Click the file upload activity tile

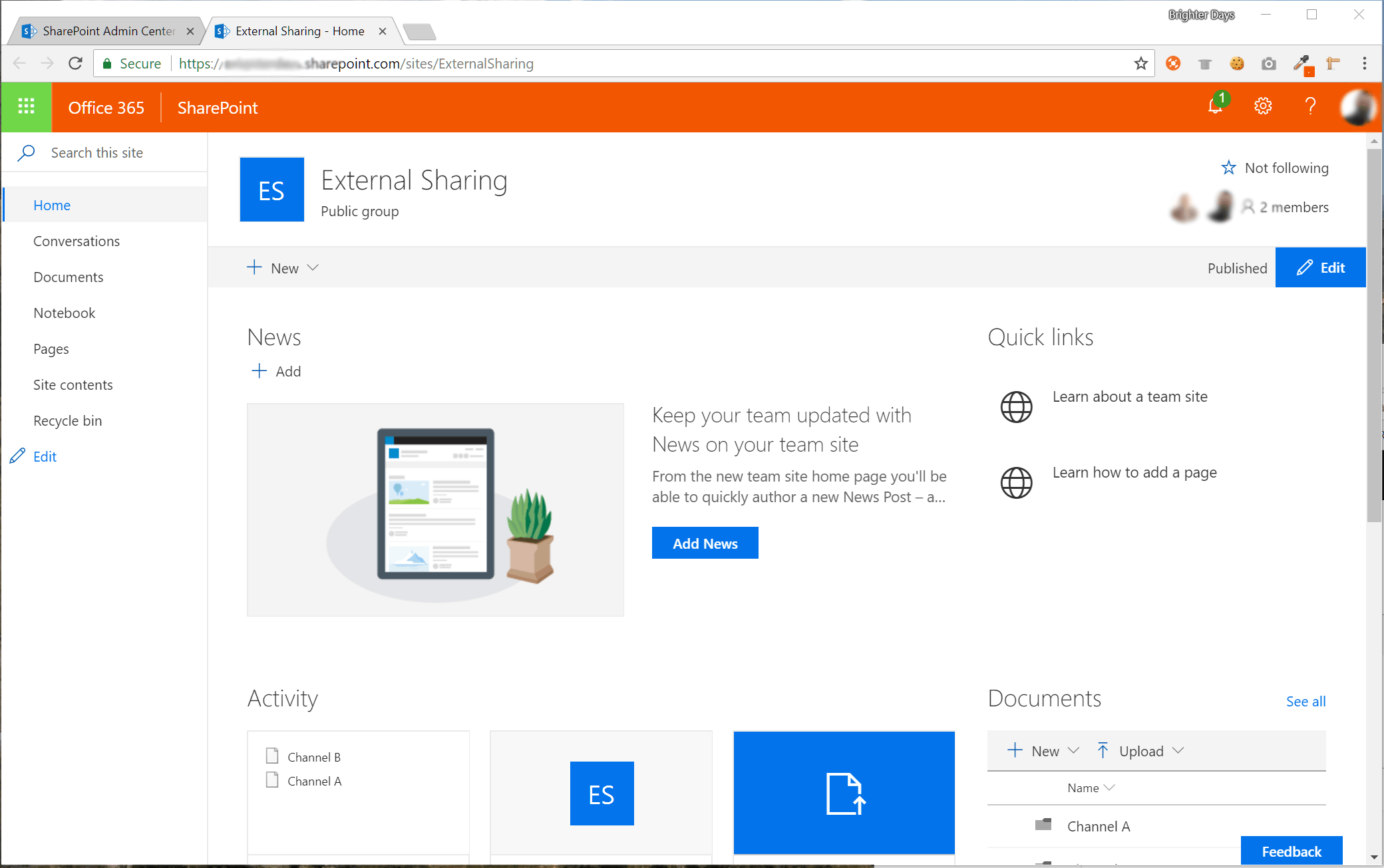tap(844, 792)
